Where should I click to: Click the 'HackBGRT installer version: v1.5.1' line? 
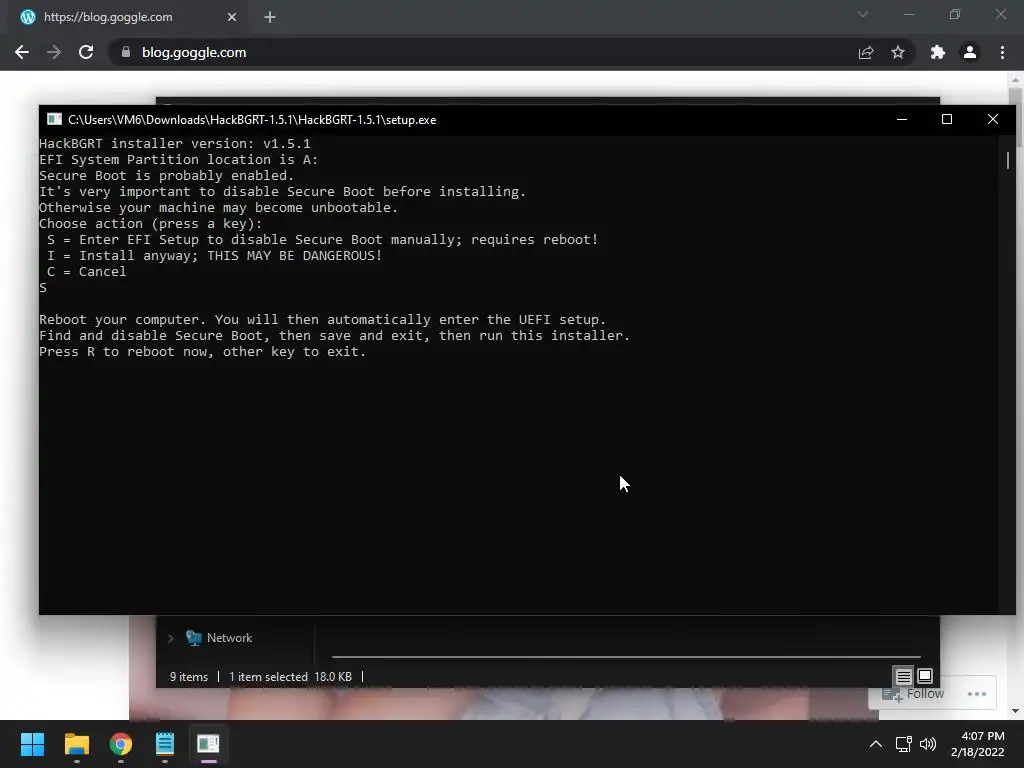(174, 144)
